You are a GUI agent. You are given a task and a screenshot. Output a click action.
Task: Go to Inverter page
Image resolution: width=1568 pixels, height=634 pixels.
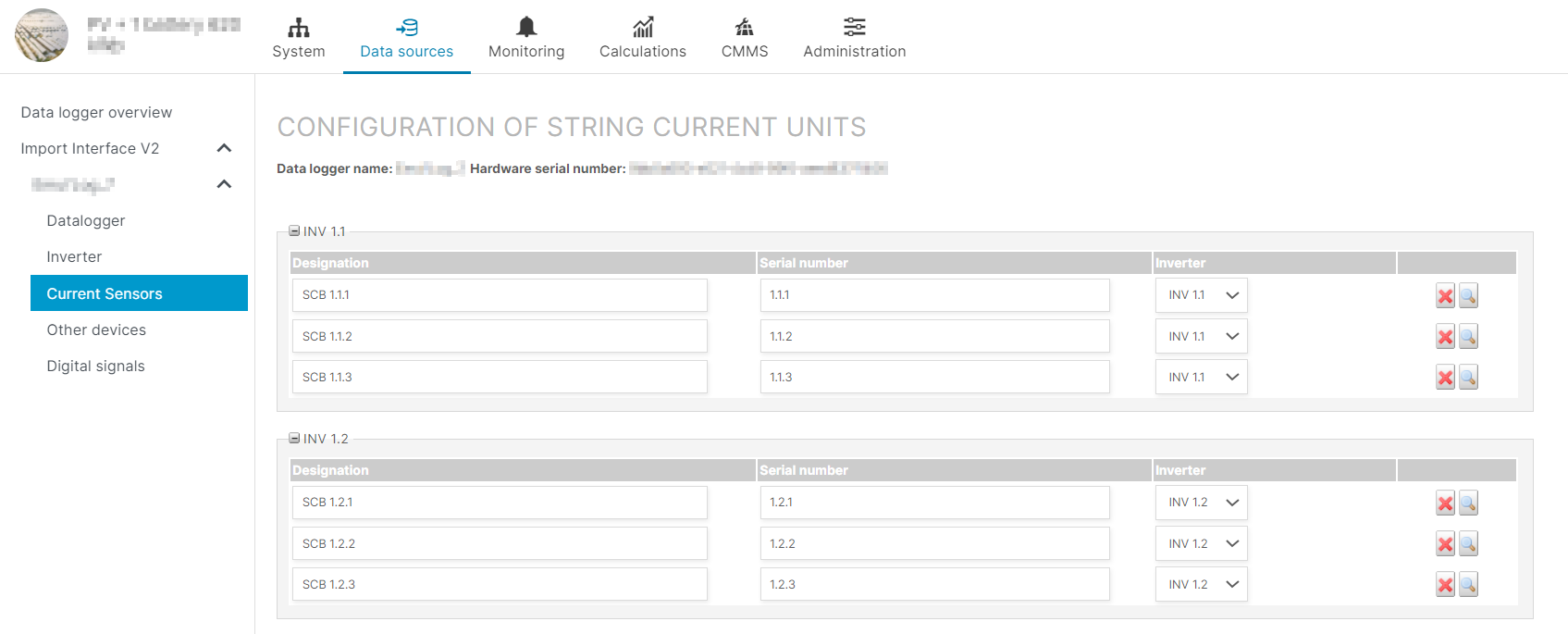point(74,256)
